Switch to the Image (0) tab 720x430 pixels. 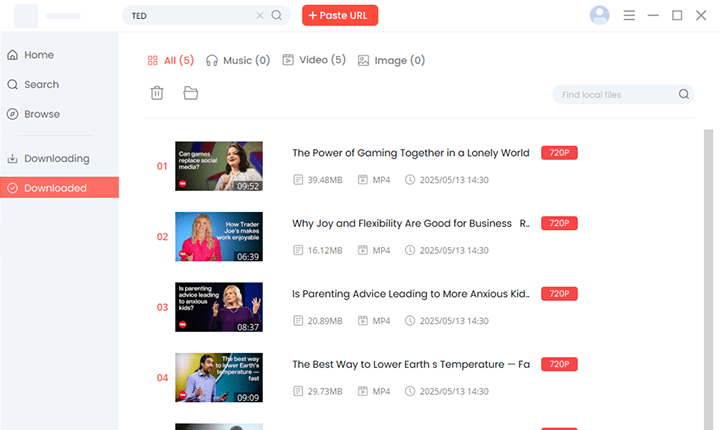(x=391, y=60)
